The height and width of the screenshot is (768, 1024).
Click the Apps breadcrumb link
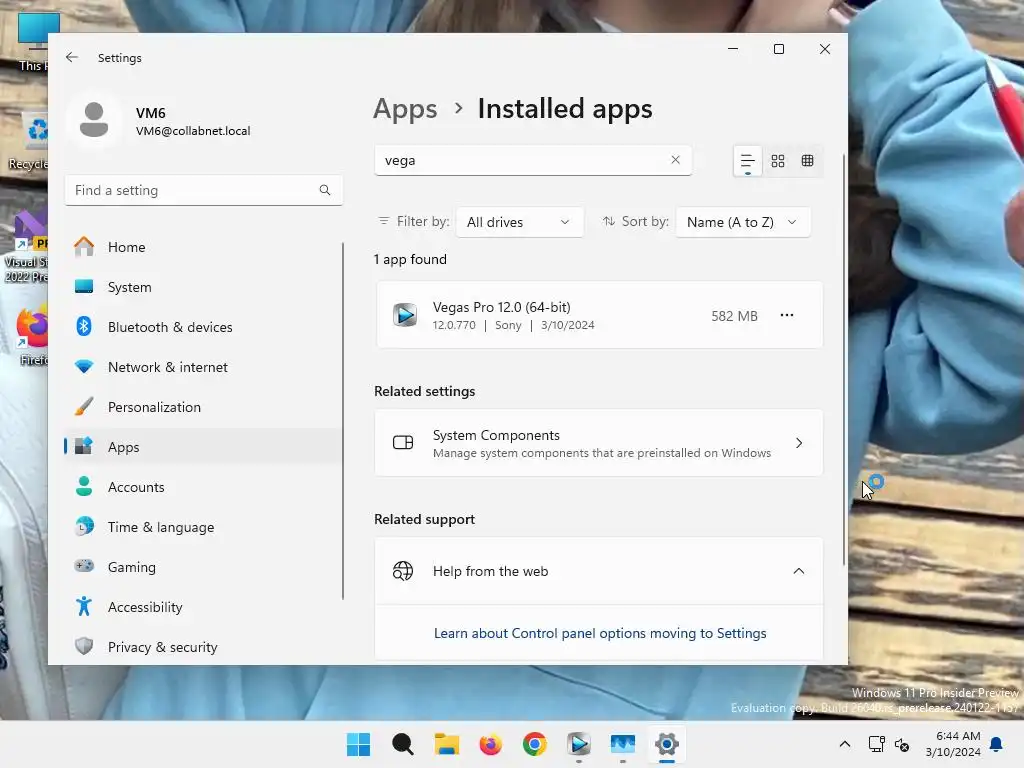point(405,109)
